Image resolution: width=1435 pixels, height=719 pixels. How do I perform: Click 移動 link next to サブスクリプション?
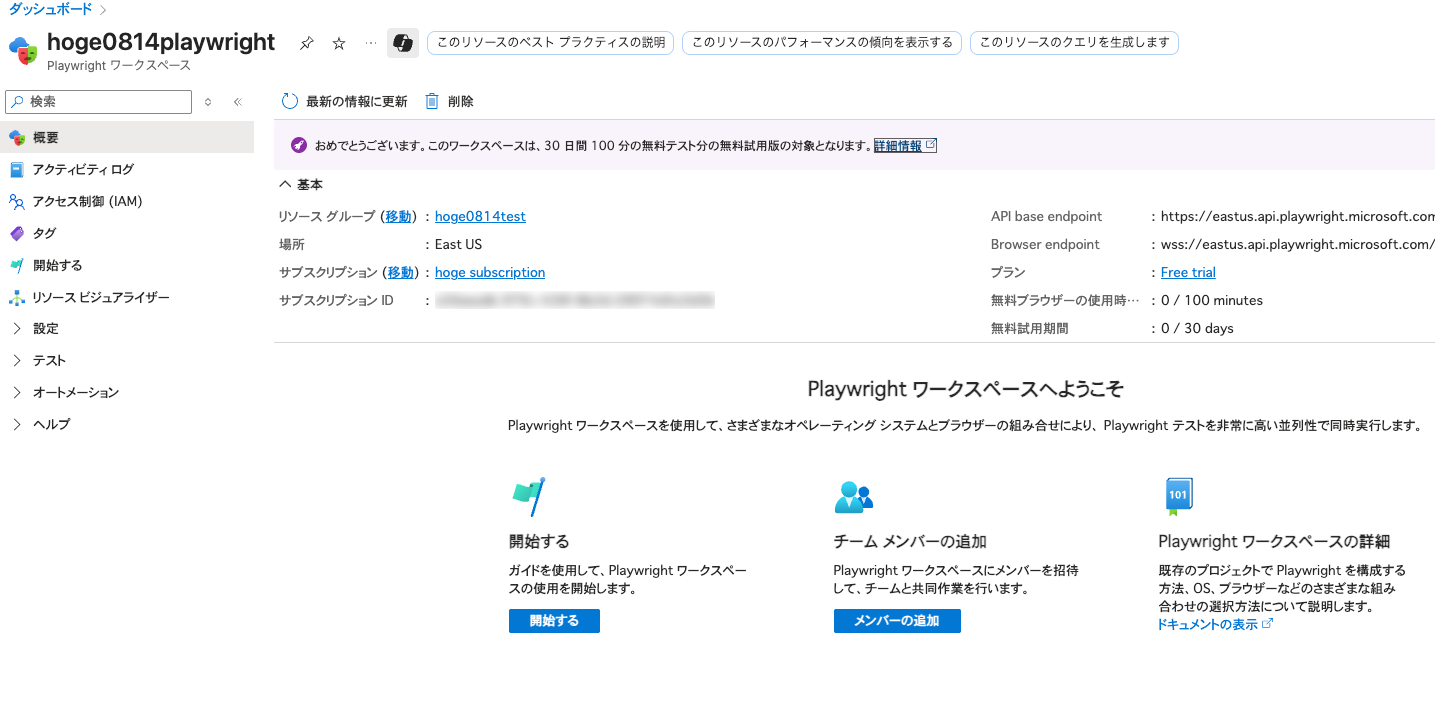point(400,272)
